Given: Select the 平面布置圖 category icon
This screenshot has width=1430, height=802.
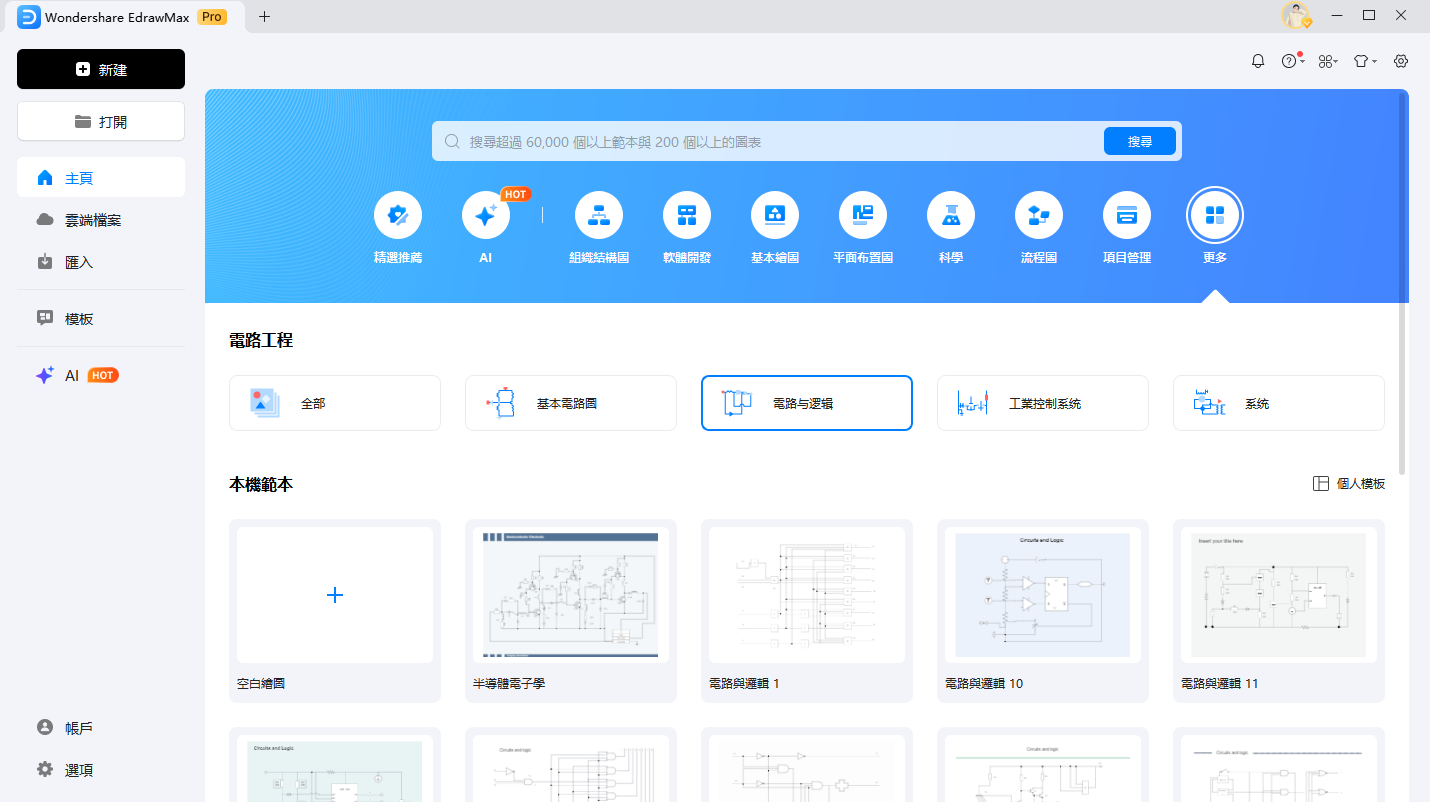Looking at the screenshot, I should [x=863, y=215].
